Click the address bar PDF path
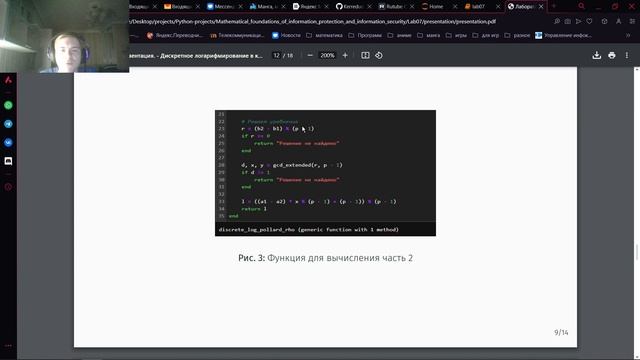 313,21
